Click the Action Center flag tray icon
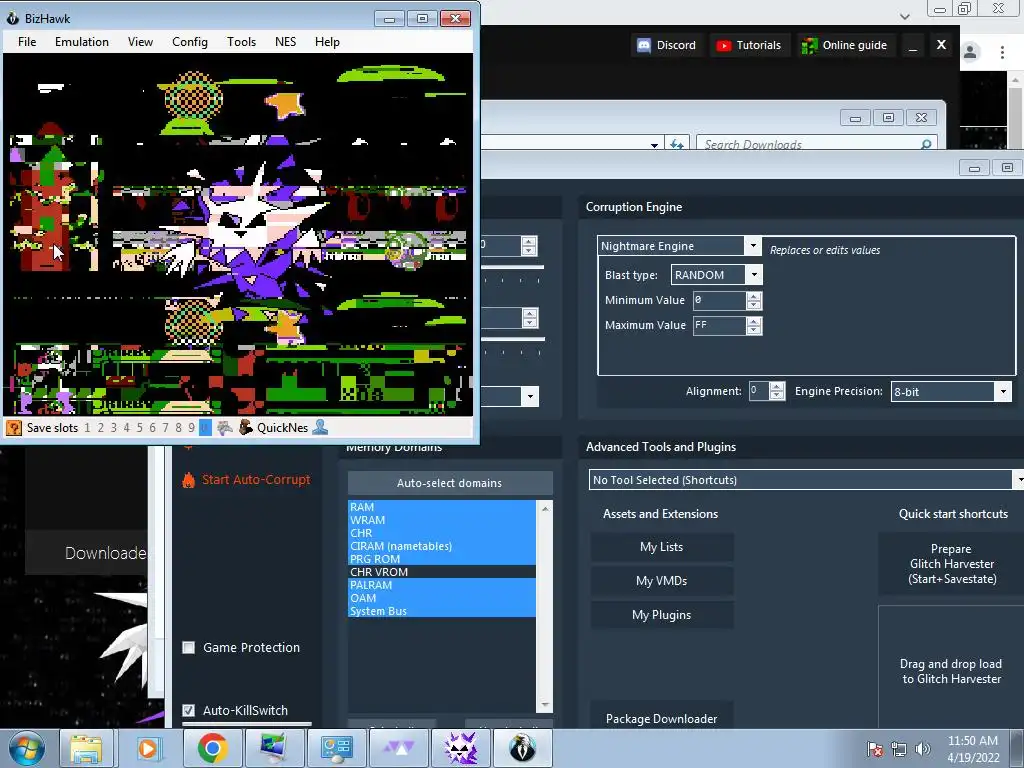Image resolution: width=1024 pixels, height=768 pixels. (875, 749)
